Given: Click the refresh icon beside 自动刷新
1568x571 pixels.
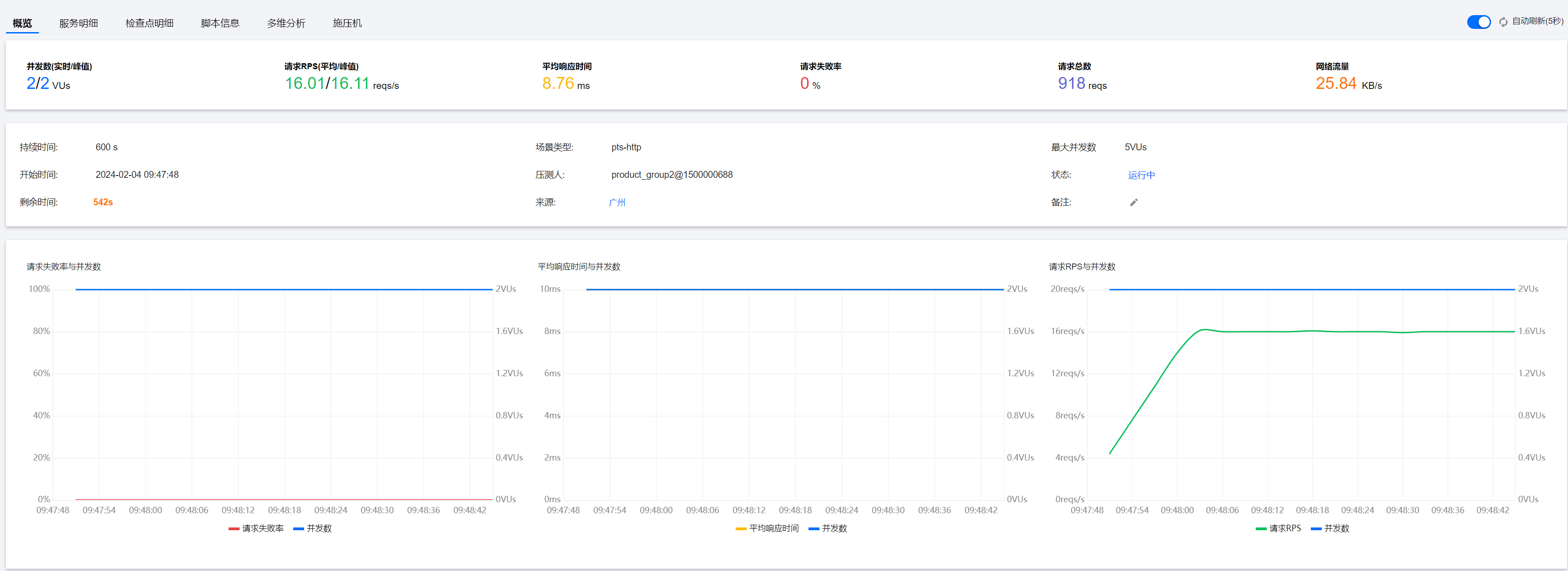Looking at the screenshot, I should (1503, 22).
